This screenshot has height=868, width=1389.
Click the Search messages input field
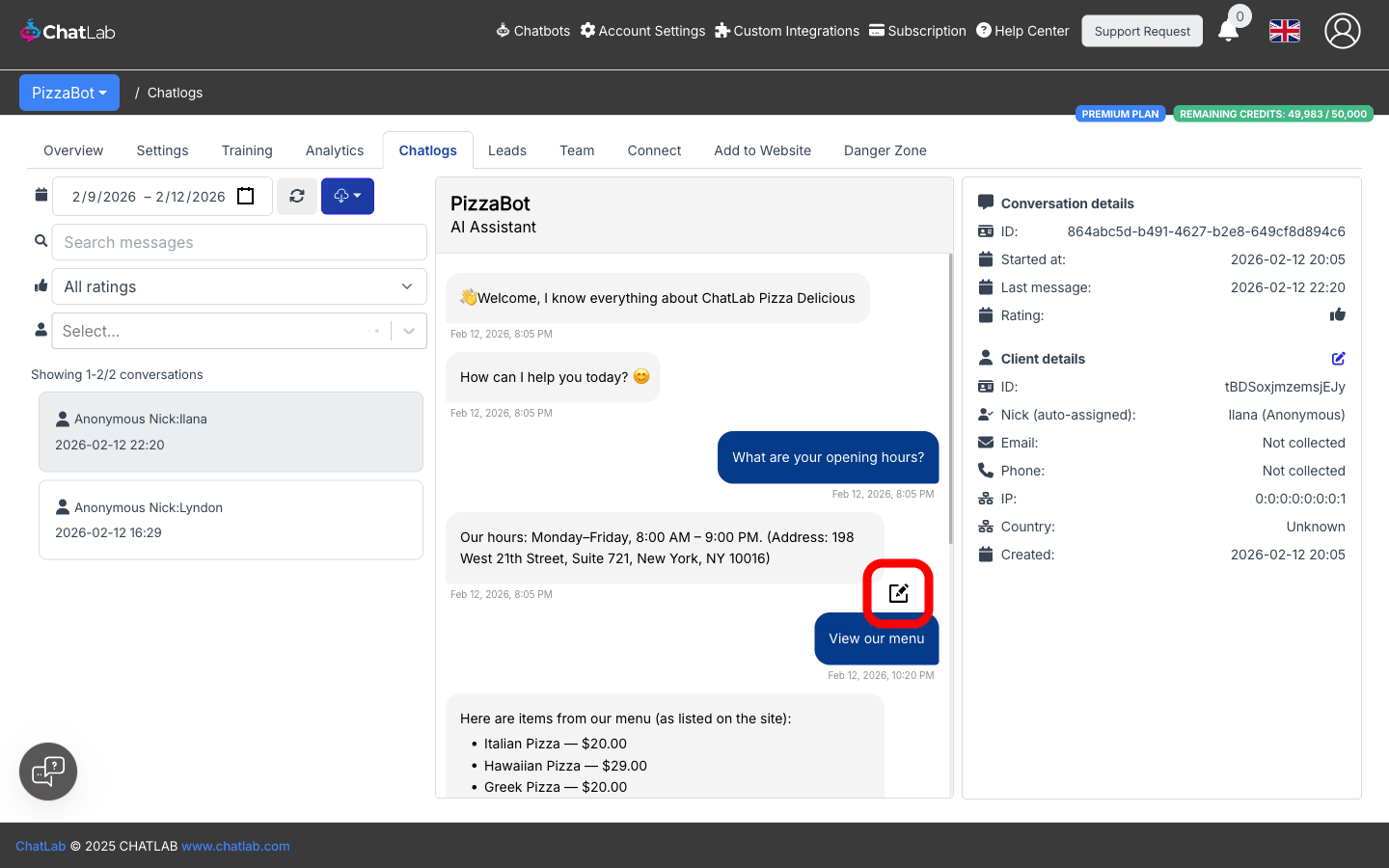pyautogui.click(x=239, y=242)
